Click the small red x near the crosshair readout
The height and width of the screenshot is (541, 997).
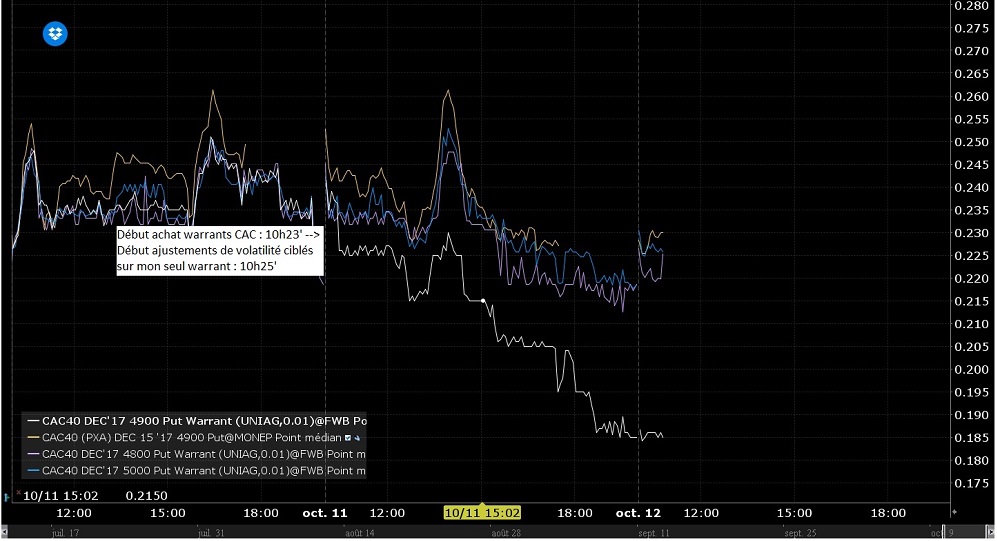tap(18, 492)
